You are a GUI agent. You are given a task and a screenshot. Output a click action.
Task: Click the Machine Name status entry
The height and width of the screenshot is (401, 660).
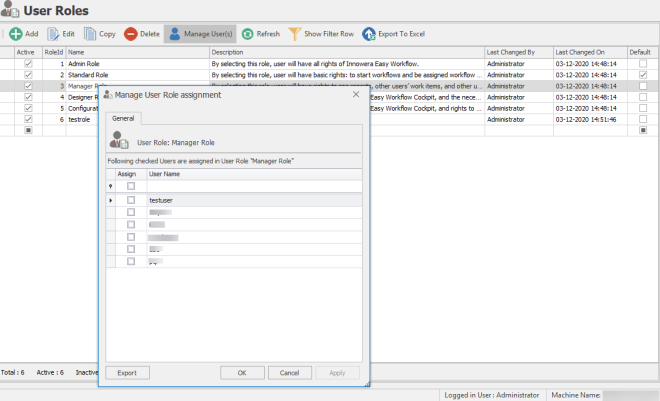coord(576,395)
